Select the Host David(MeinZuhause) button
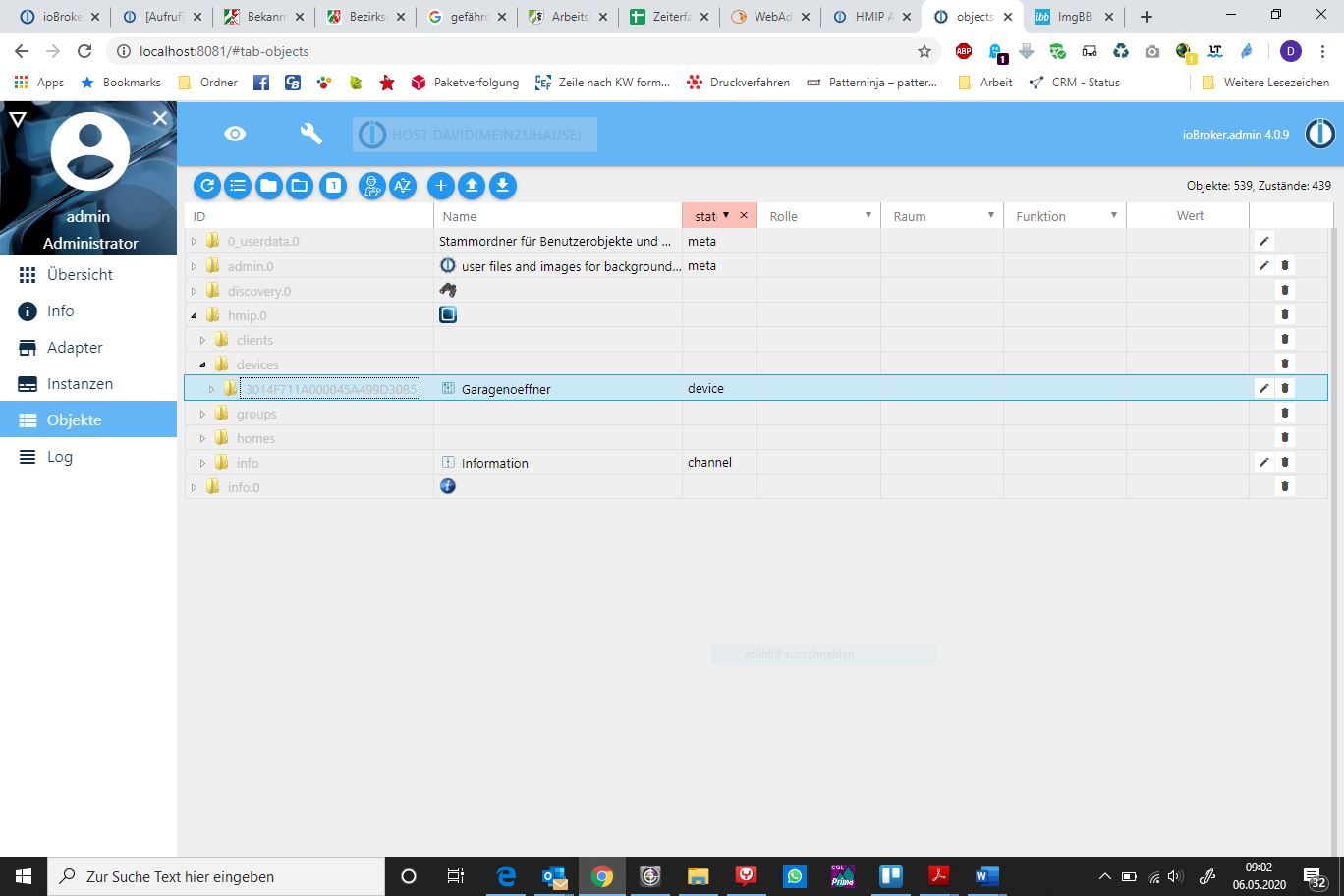Screen dimensions: 1344x896 pos(475,135)
